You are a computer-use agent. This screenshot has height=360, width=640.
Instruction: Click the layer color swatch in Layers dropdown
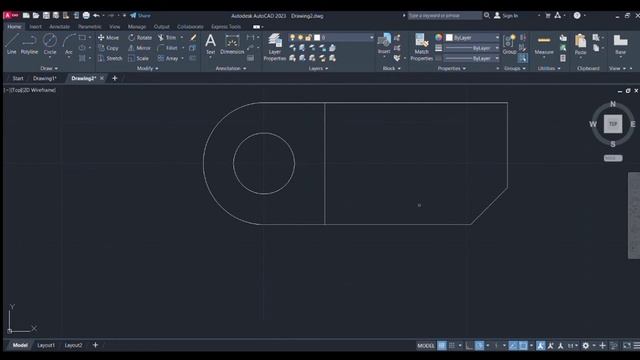click(317, 38)
